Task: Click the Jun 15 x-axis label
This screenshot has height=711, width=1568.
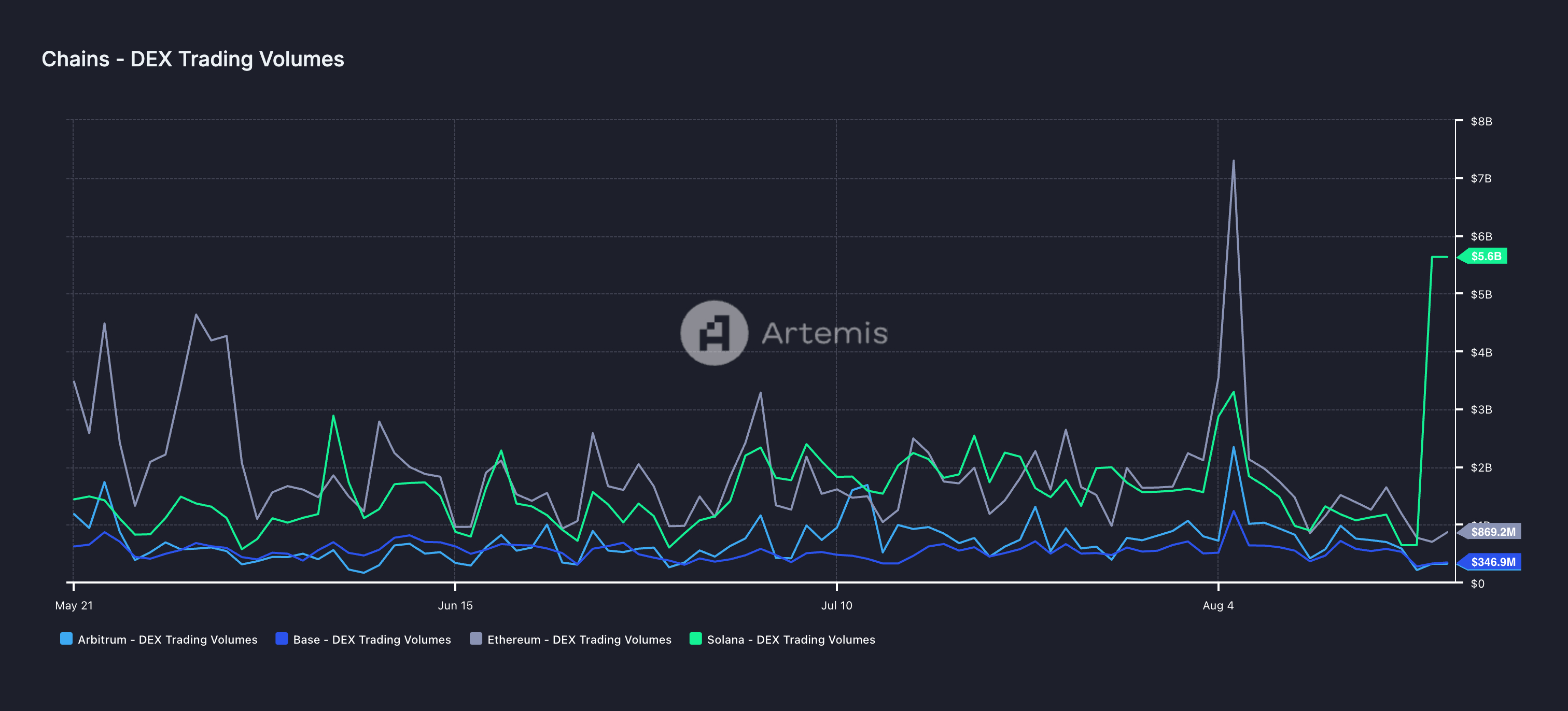Action: coord(455,605)
